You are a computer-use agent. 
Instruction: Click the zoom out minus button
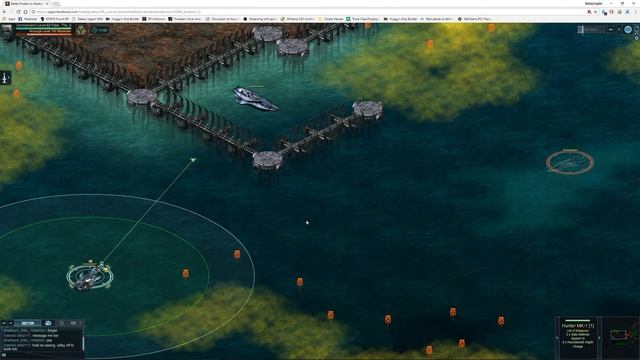tap(611, 29)
